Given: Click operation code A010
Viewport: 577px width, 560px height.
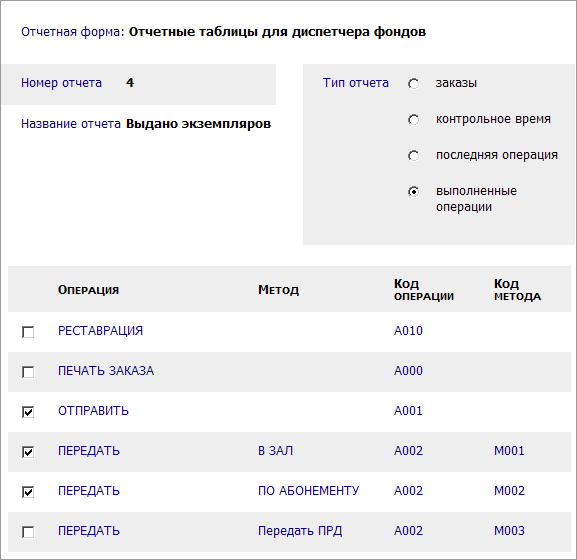Looking at the screenshot, I should pyautogui.click(x=408, y=331).
